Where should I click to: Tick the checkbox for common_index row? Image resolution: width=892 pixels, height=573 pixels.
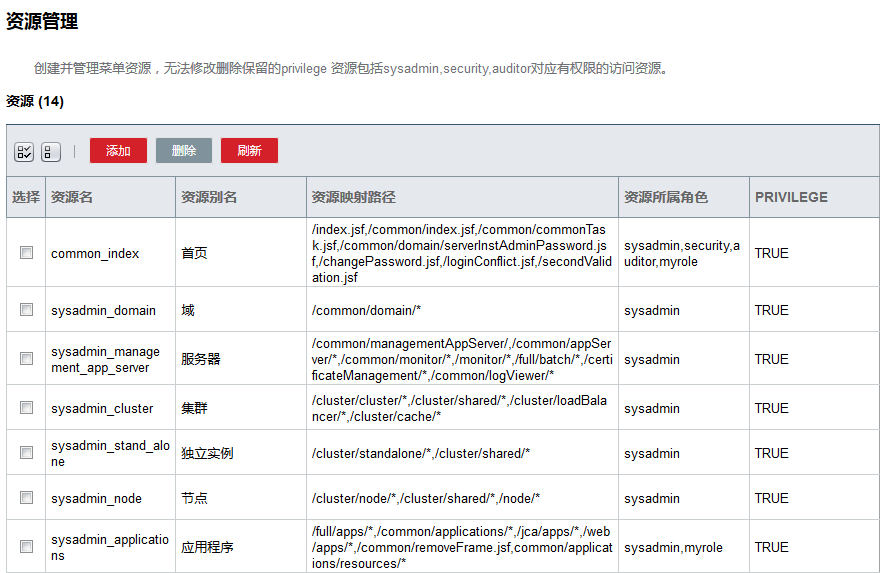coord(27,253)
